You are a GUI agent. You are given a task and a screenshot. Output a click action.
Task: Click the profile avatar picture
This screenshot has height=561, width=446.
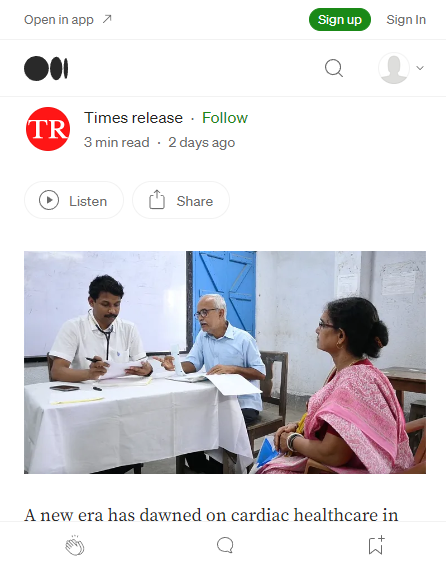(394, 68)
